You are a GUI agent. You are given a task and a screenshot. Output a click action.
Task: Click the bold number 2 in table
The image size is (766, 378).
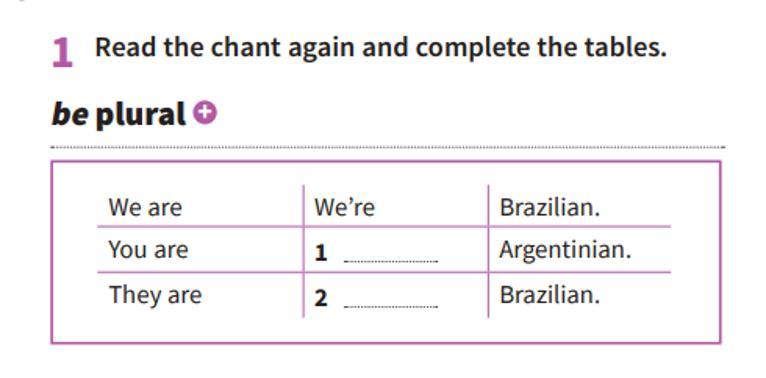[x=320, y=298]
